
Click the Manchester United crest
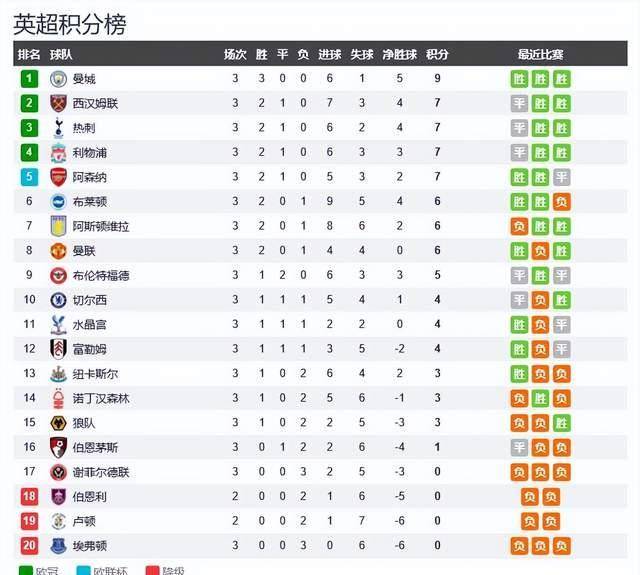point(58,251)
